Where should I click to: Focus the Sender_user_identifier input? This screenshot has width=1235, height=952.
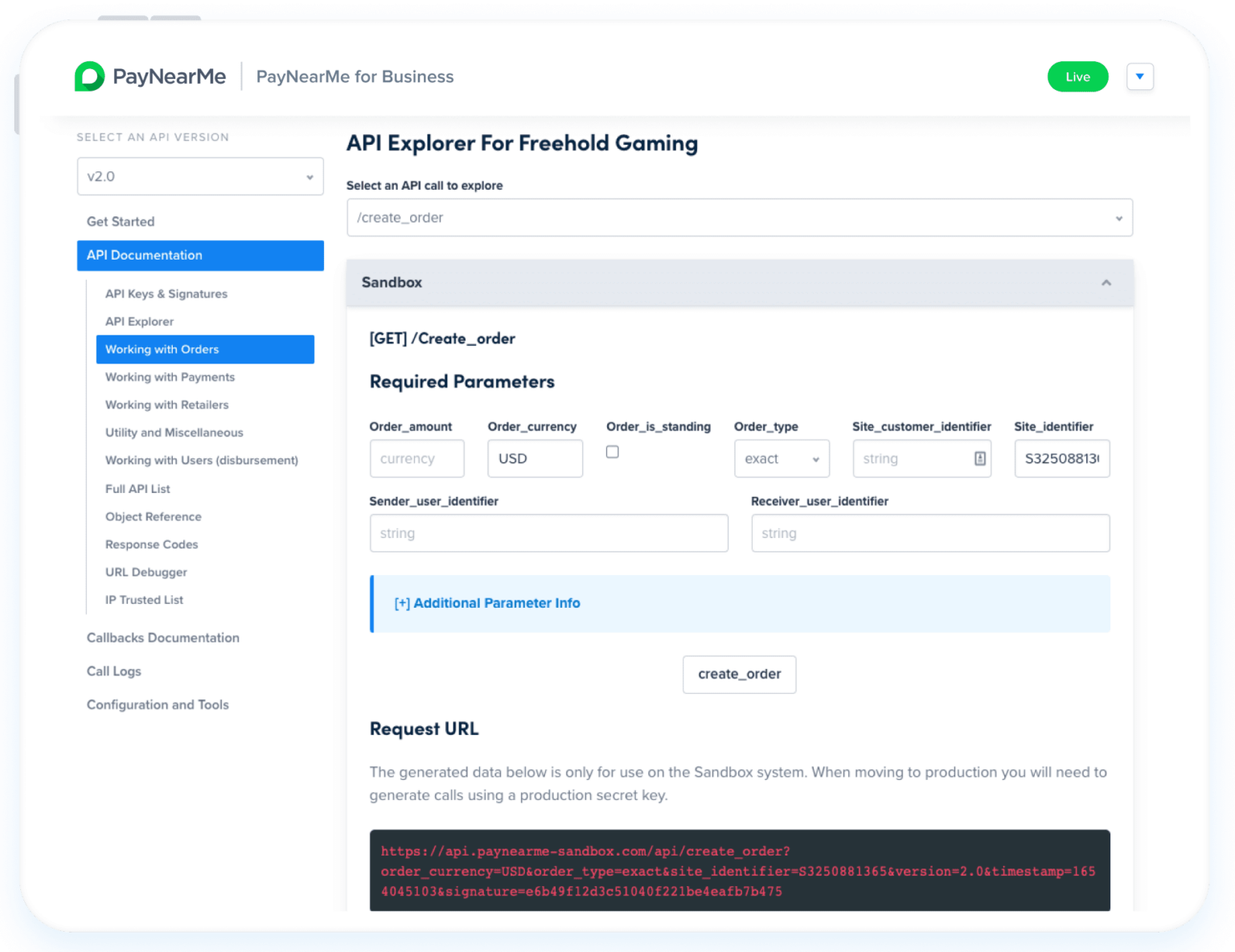pyautogui.click(x=548, y=534)
